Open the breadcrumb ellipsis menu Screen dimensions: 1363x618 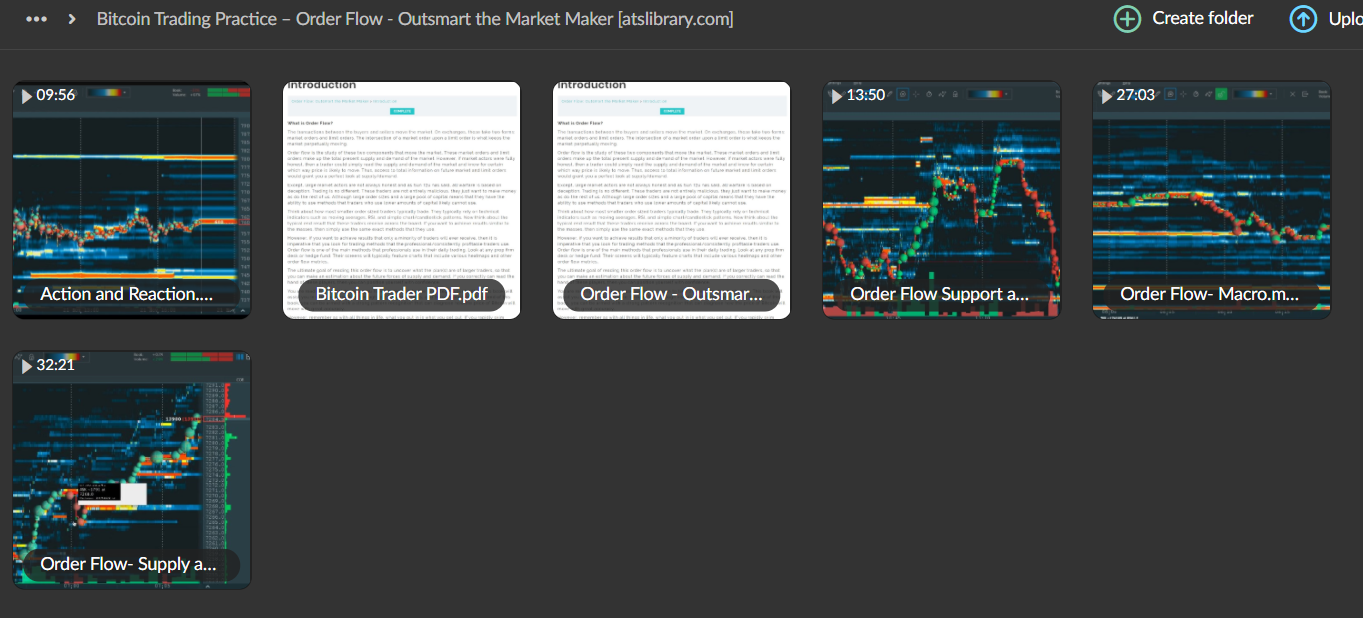click(x=36, y=18)
